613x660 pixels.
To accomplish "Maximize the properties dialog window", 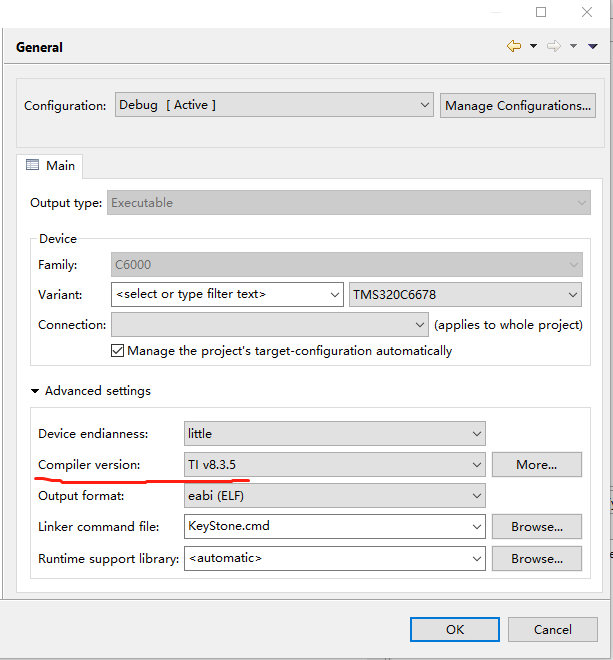I will click(541, 12).
